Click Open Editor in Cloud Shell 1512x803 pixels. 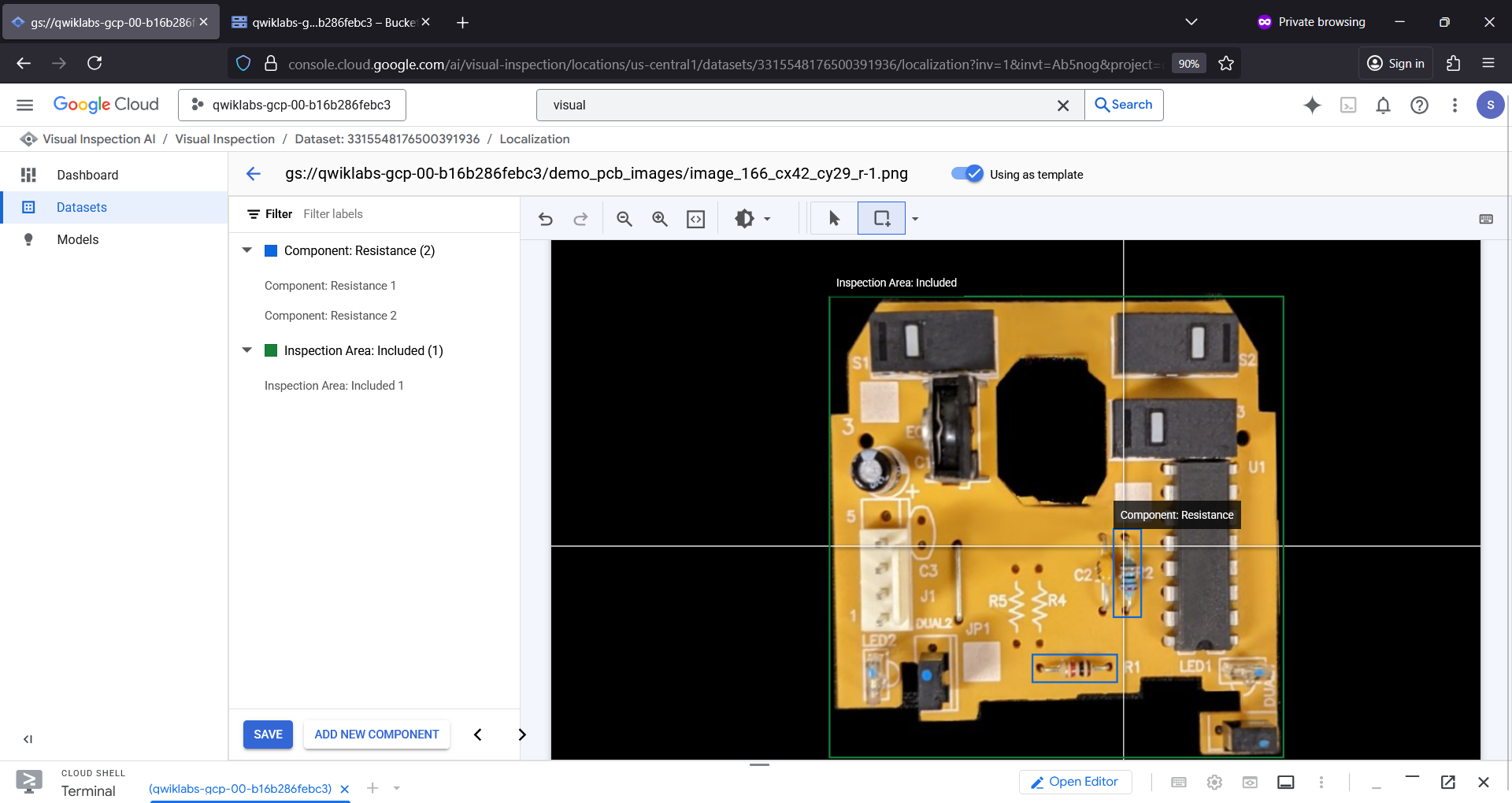tap(1076, 782)
